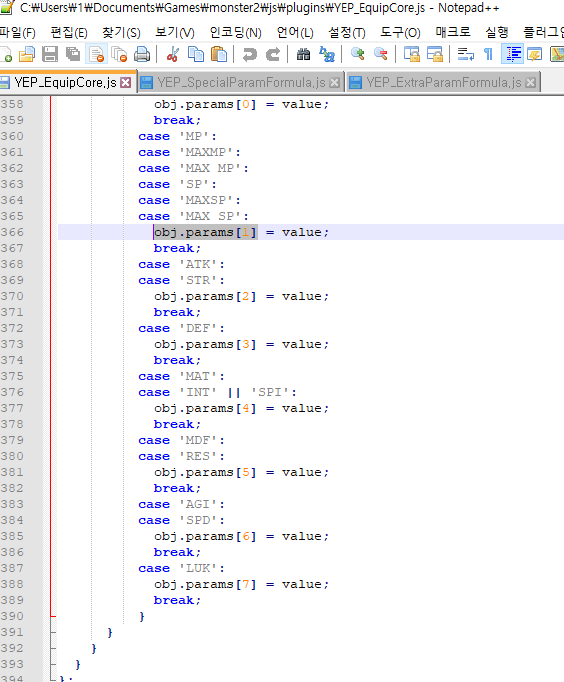The height and width of the screenshot is (682, 564).
Task: Open Find with the binoculars icon
Action: (304, 54)
